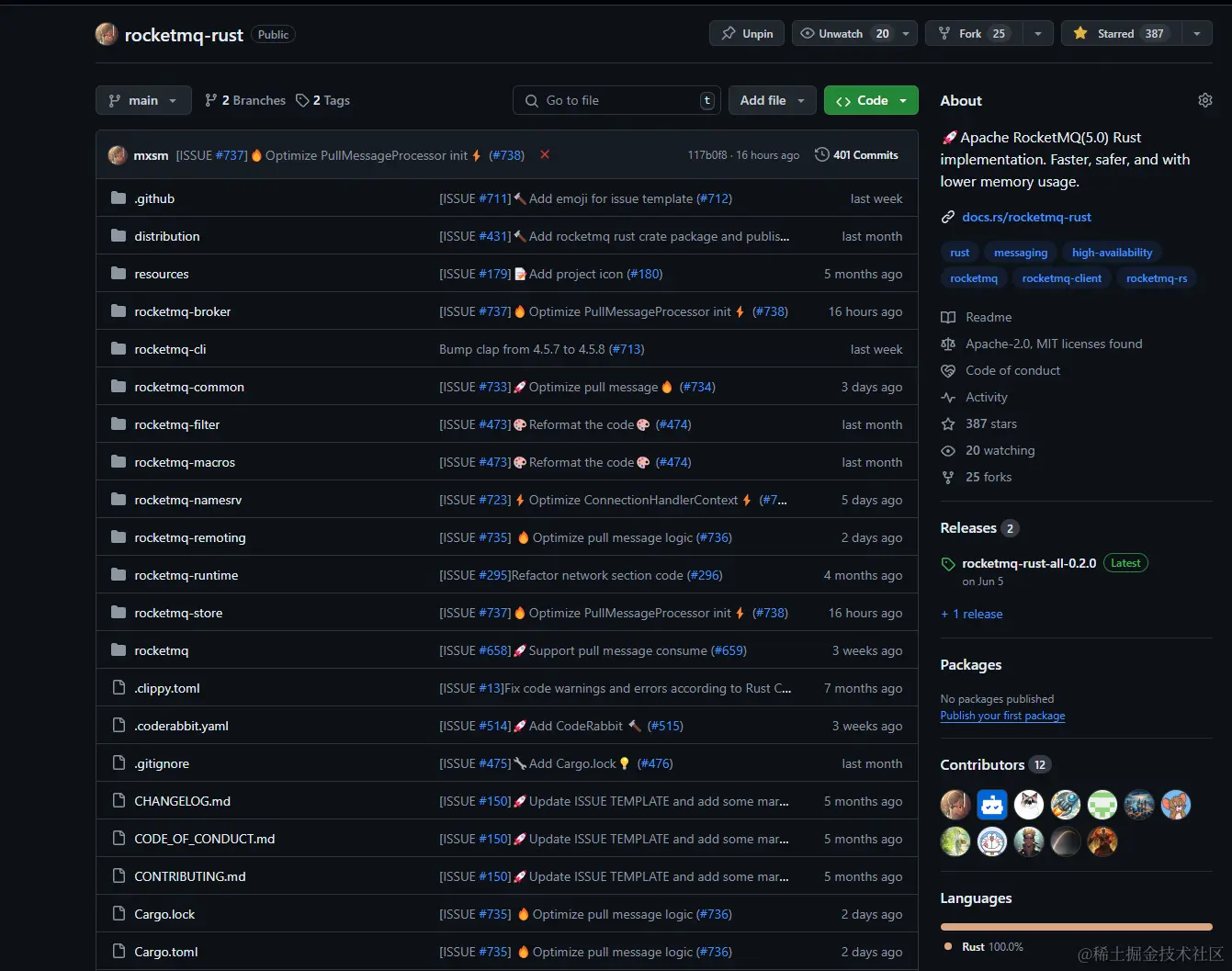Open the messaging topic tag
1232x971 pixels.
point(1021,253)
